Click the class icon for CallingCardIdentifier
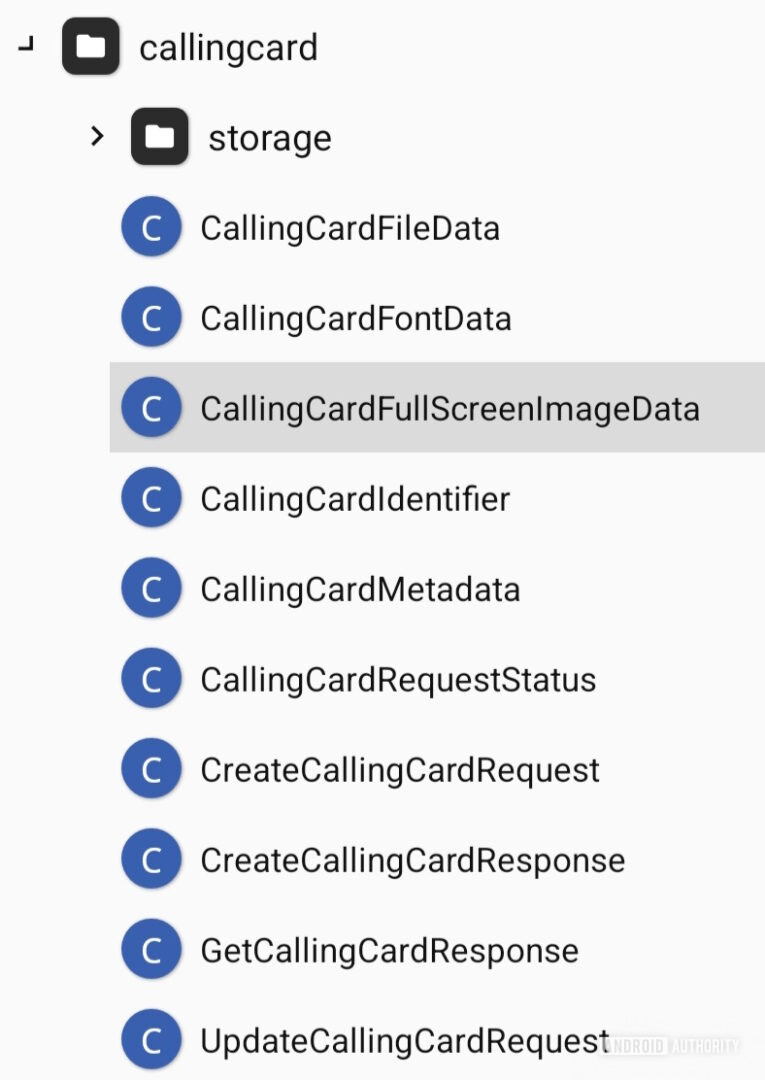 click(151, 497)
